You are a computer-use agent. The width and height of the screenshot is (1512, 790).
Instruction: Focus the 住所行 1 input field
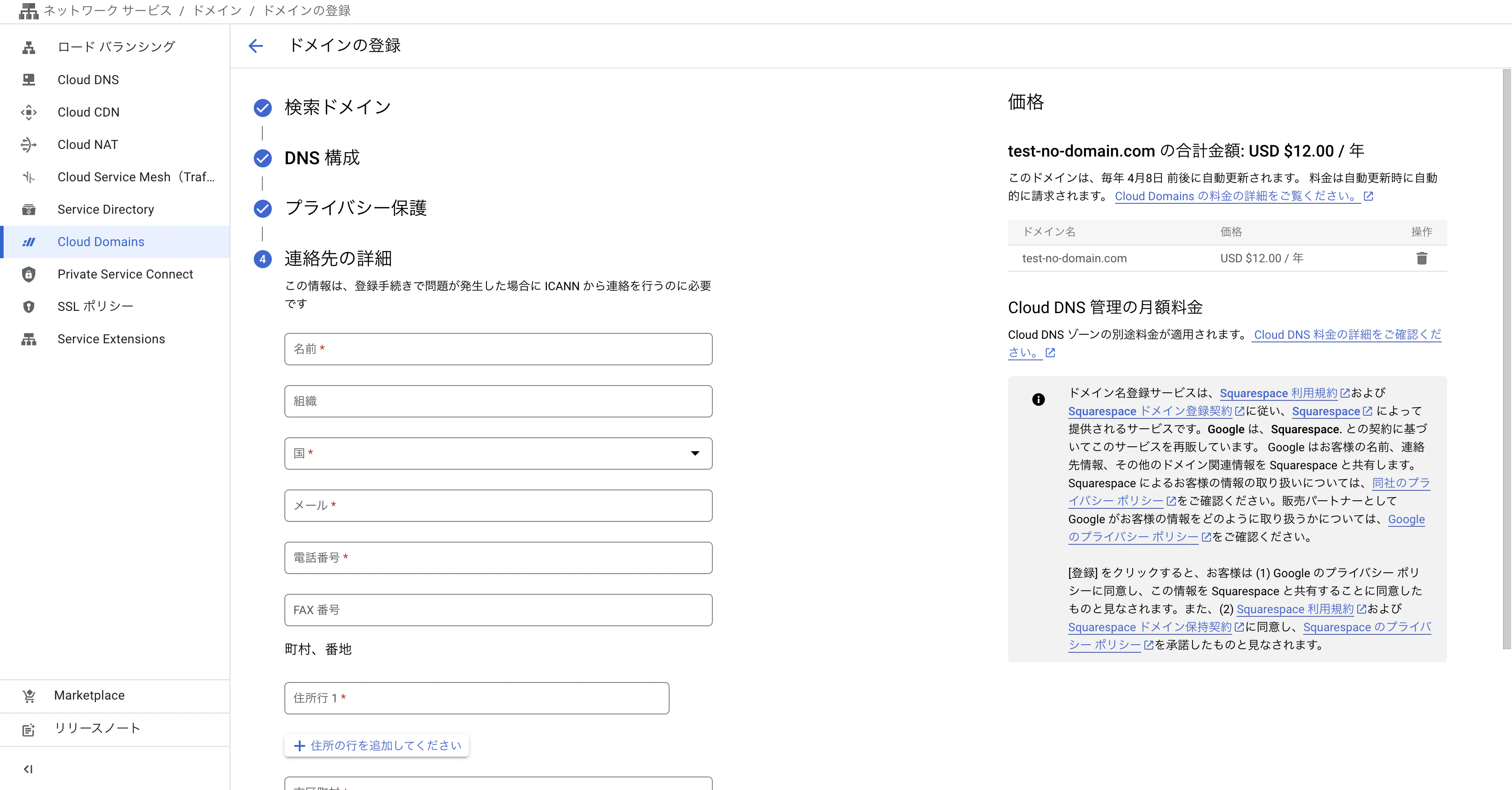[x=477, y=698]
